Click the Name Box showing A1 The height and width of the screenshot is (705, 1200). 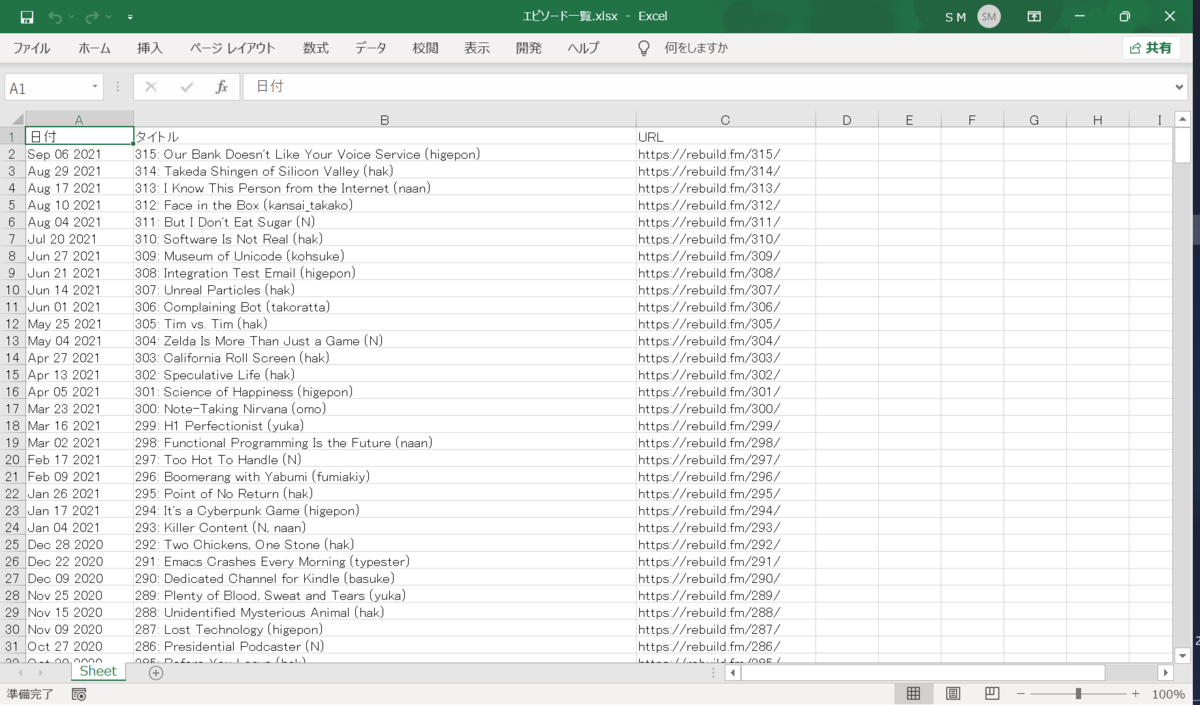[x=47, y=88]
